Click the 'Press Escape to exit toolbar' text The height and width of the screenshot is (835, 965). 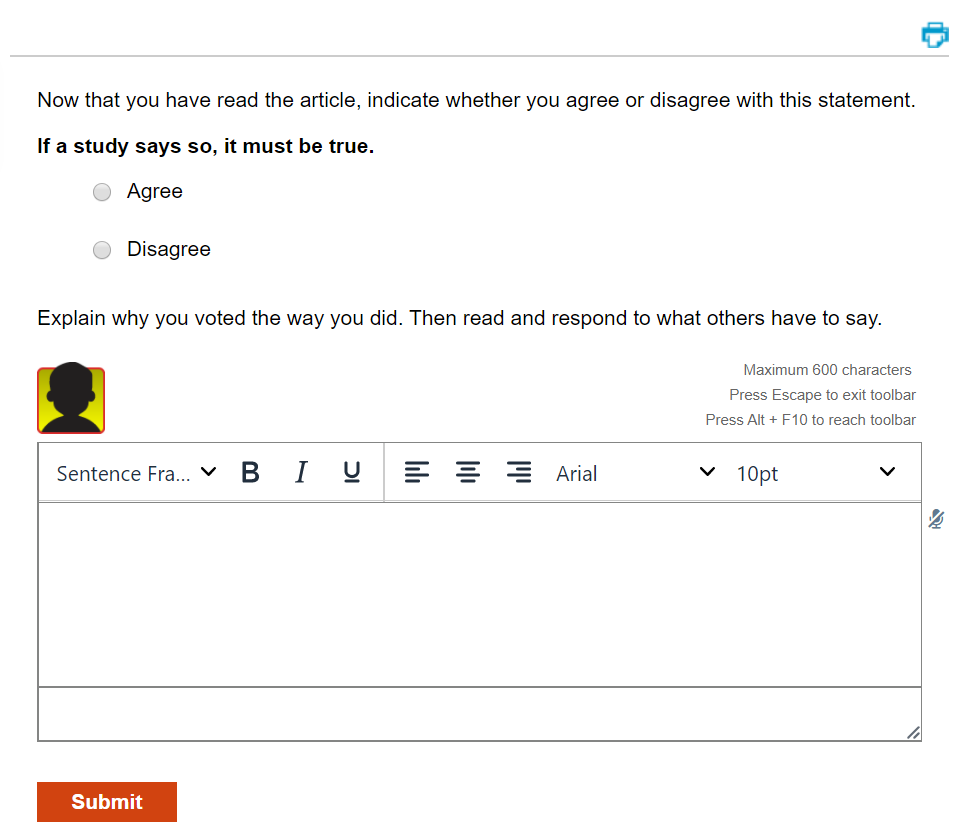pyautogui.click(x=822, y=395)
